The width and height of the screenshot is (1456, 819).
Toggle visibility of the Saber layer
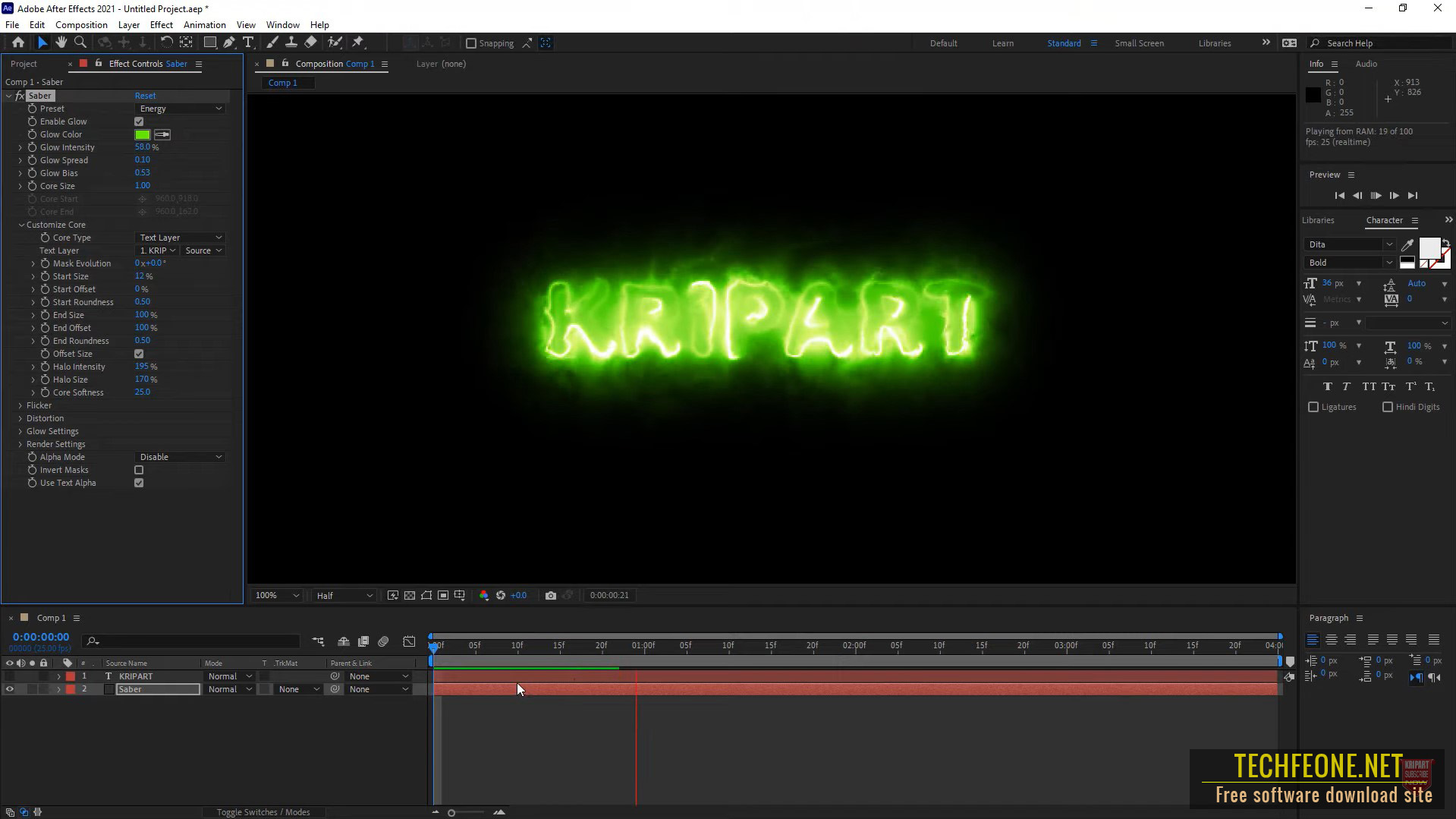[10, 688]
